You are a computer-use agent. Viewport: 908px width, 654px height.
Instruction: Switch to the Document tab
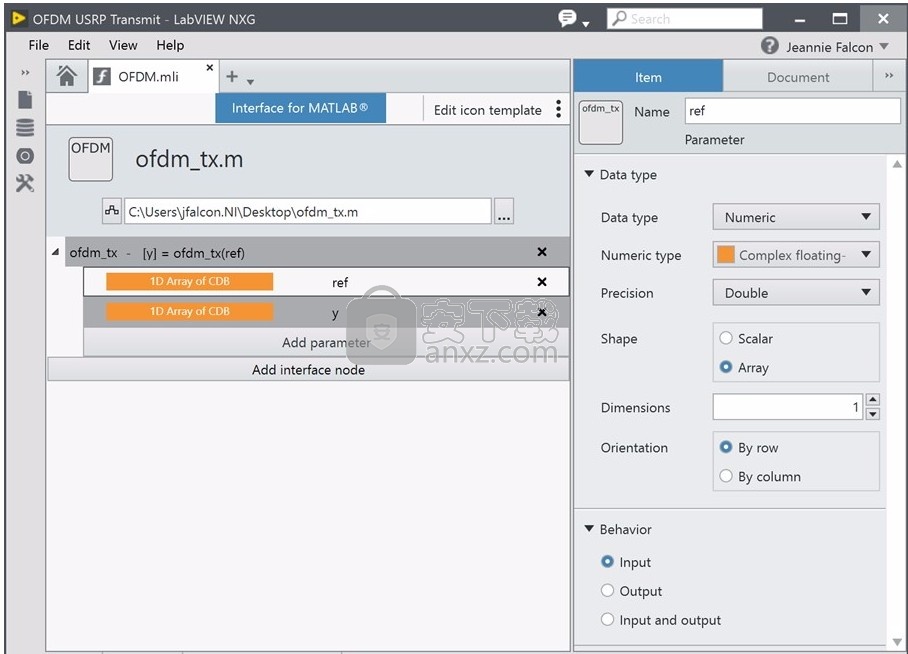click(x=797, y=76)
